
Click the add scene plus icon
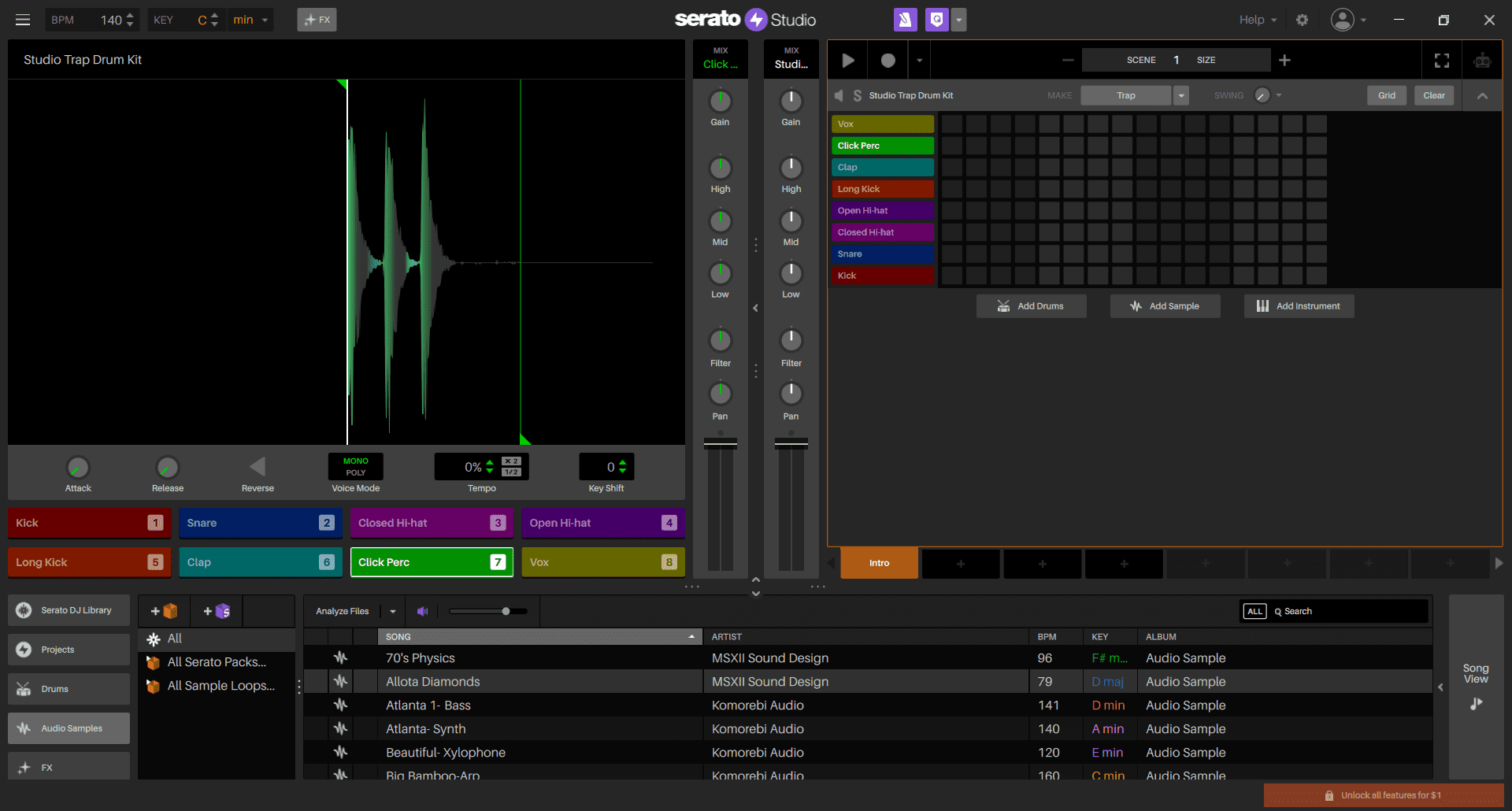click(x=1284, y=61)
